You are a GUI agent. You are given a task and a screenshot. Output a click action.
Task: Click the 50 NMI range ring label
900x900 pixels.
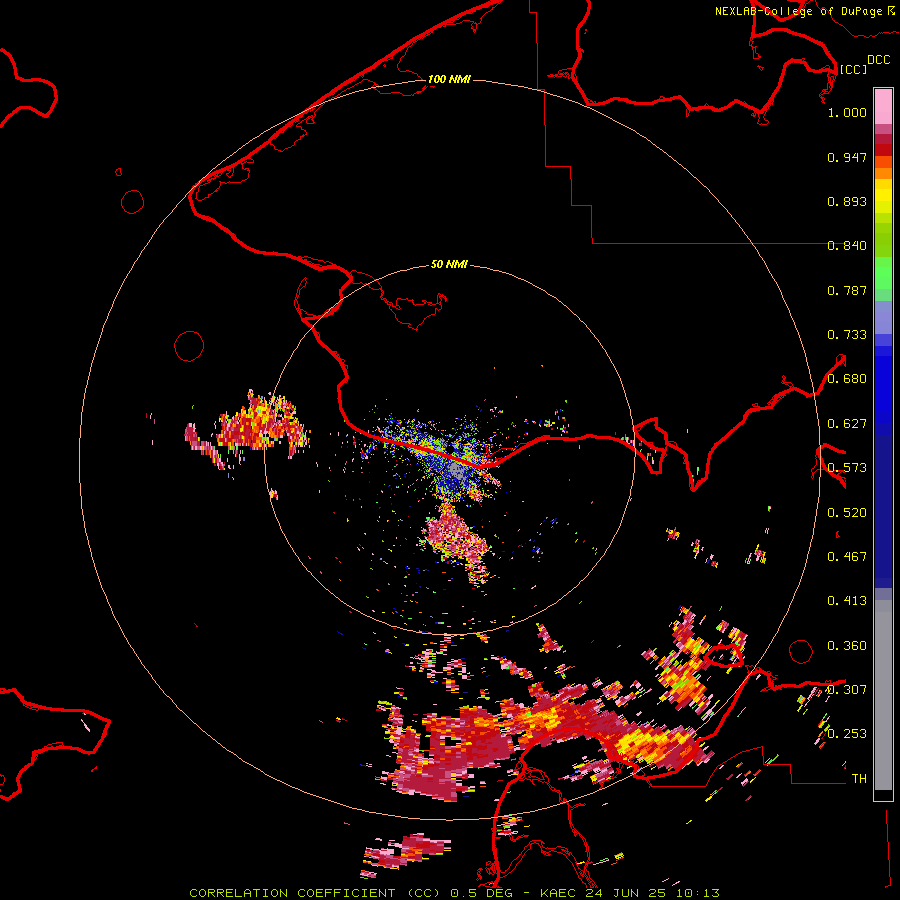tap(449, 264)
